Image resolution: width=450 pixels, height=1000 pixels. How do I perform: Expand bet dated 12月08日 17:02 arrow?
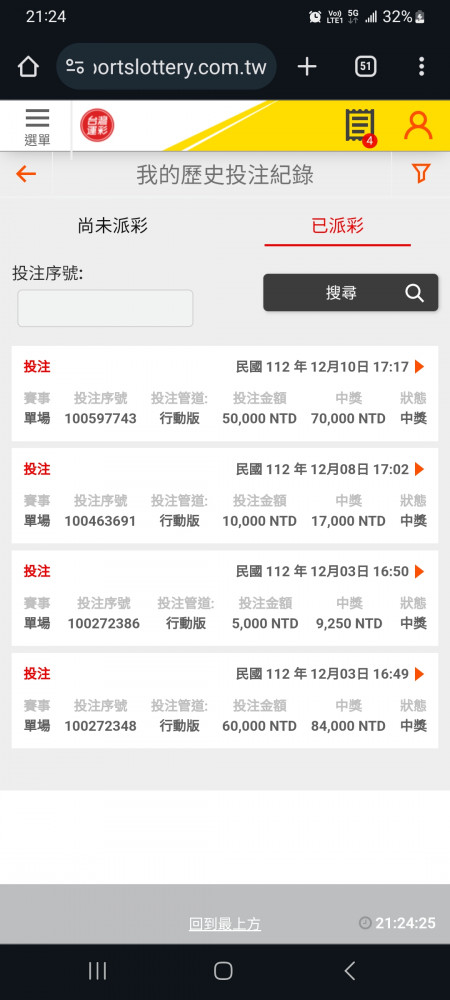point(419,469)
